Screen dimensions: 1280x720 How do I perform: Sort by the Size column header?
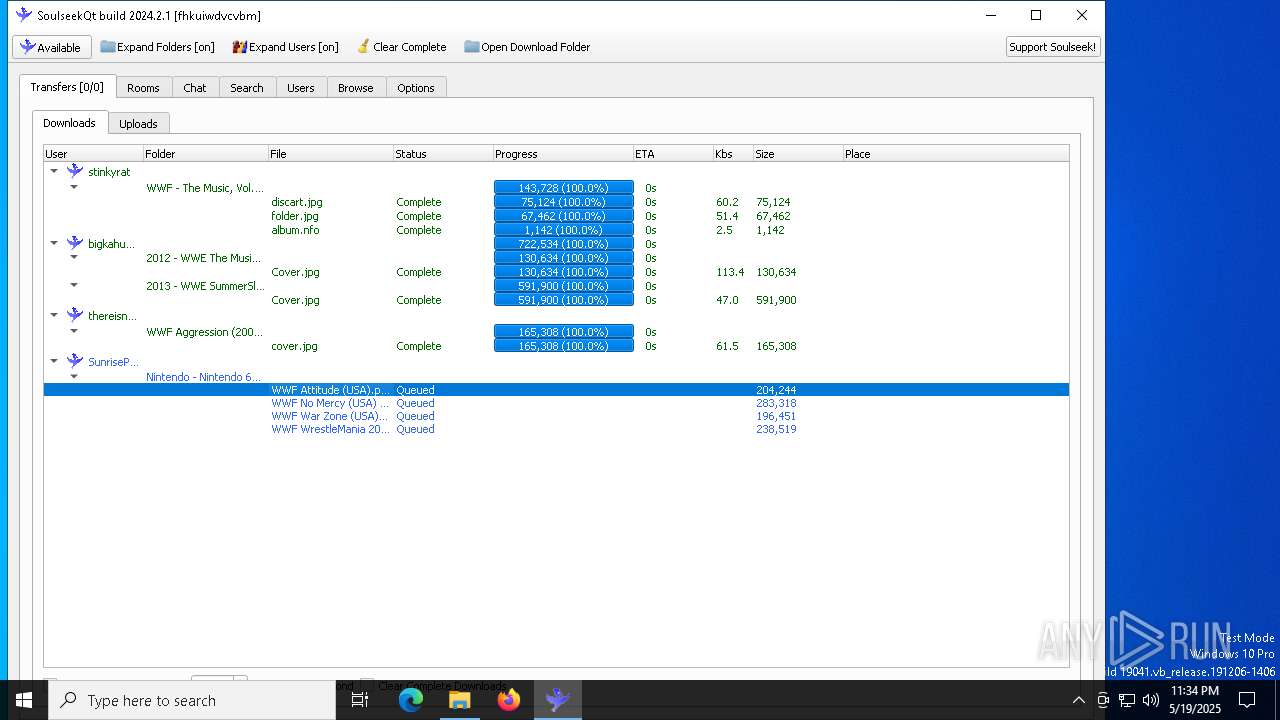click(x=798, y=154)
